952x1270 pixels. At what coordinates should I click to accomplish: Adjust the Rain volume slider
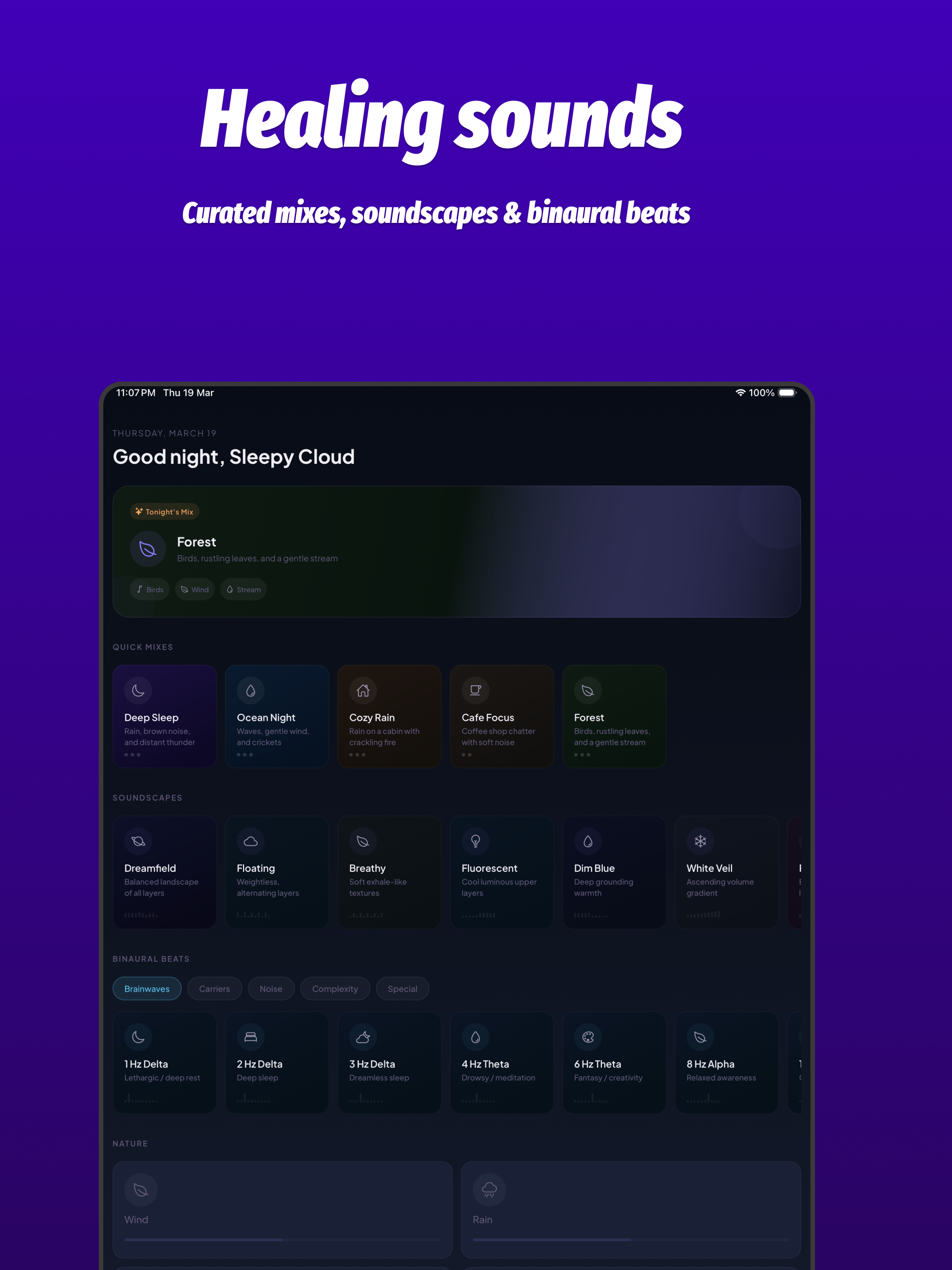tap(631, 1240)
